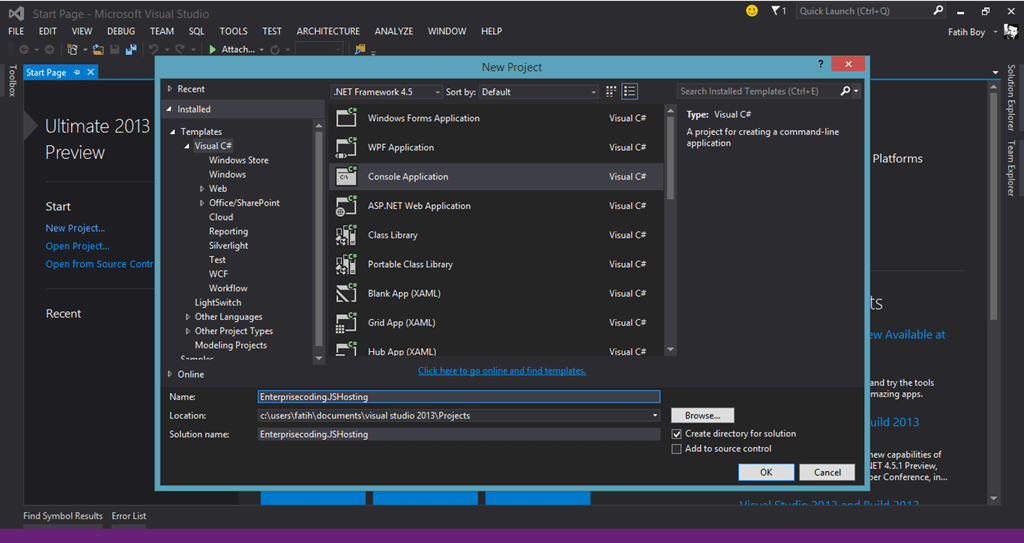Viewport: 1024px width, 543px height.
Task: Click the Windows Forms Application template icon
Action: coord(346,118)
